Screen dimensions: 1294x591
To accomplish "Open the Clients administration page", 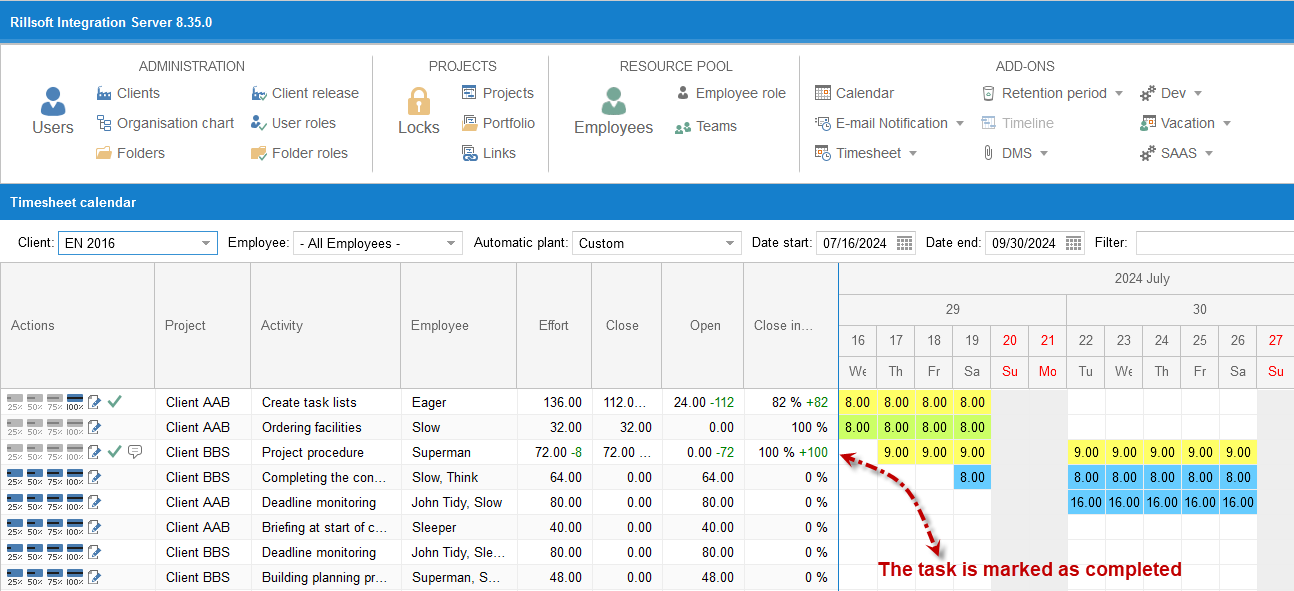I will point(128,93).
